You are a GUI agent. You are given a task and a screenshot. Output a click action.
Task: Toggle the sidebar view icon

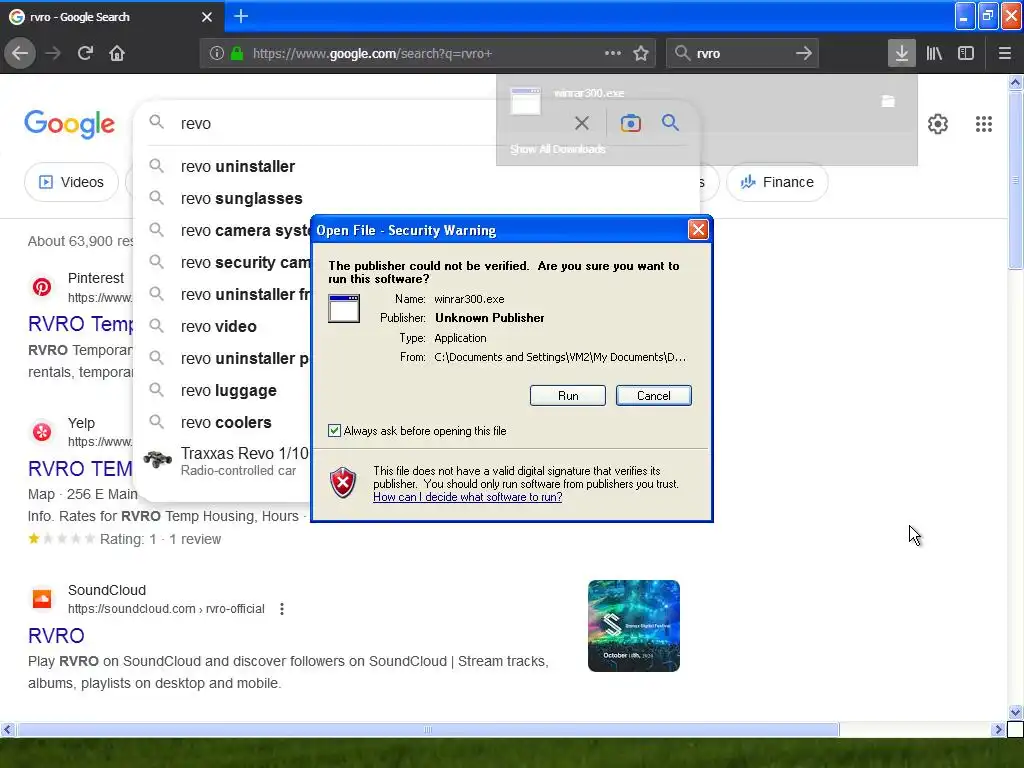966,53
